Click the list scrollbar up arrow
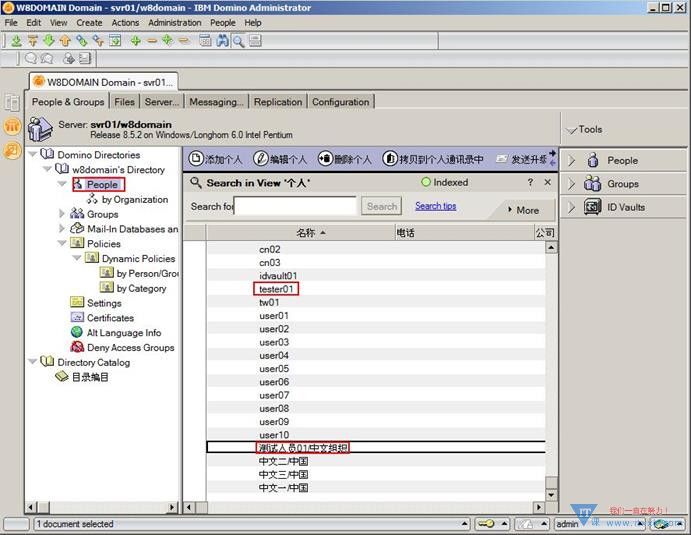This screenshot has height=535, width=691. click(551, 248)
